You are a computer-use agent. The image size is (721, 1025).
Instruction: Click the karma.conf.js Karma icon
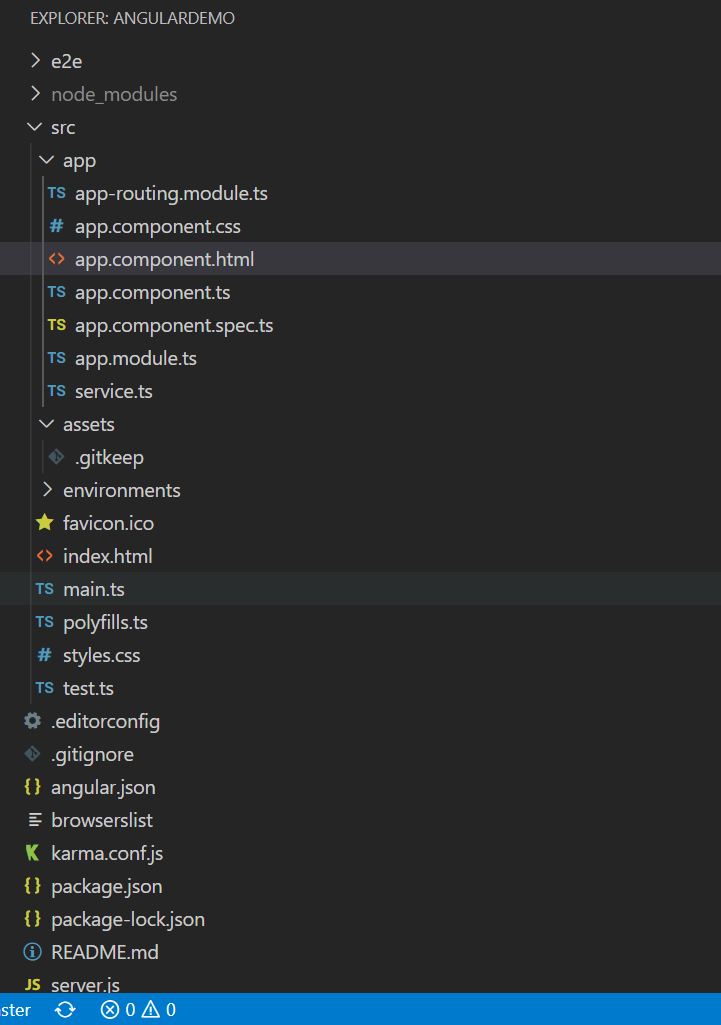[x=33, y=853]
